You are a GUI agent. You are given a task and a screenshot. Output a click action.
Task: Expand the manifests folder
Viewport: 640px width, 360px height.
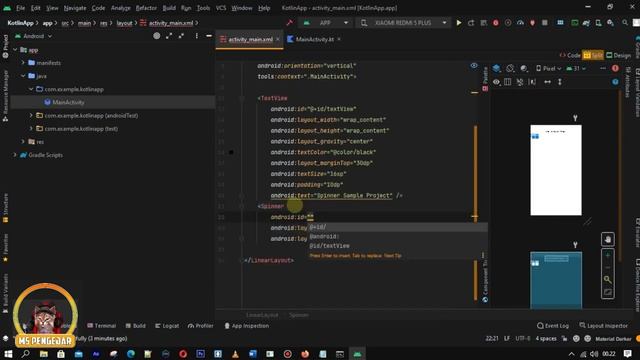tap(23, 63)
